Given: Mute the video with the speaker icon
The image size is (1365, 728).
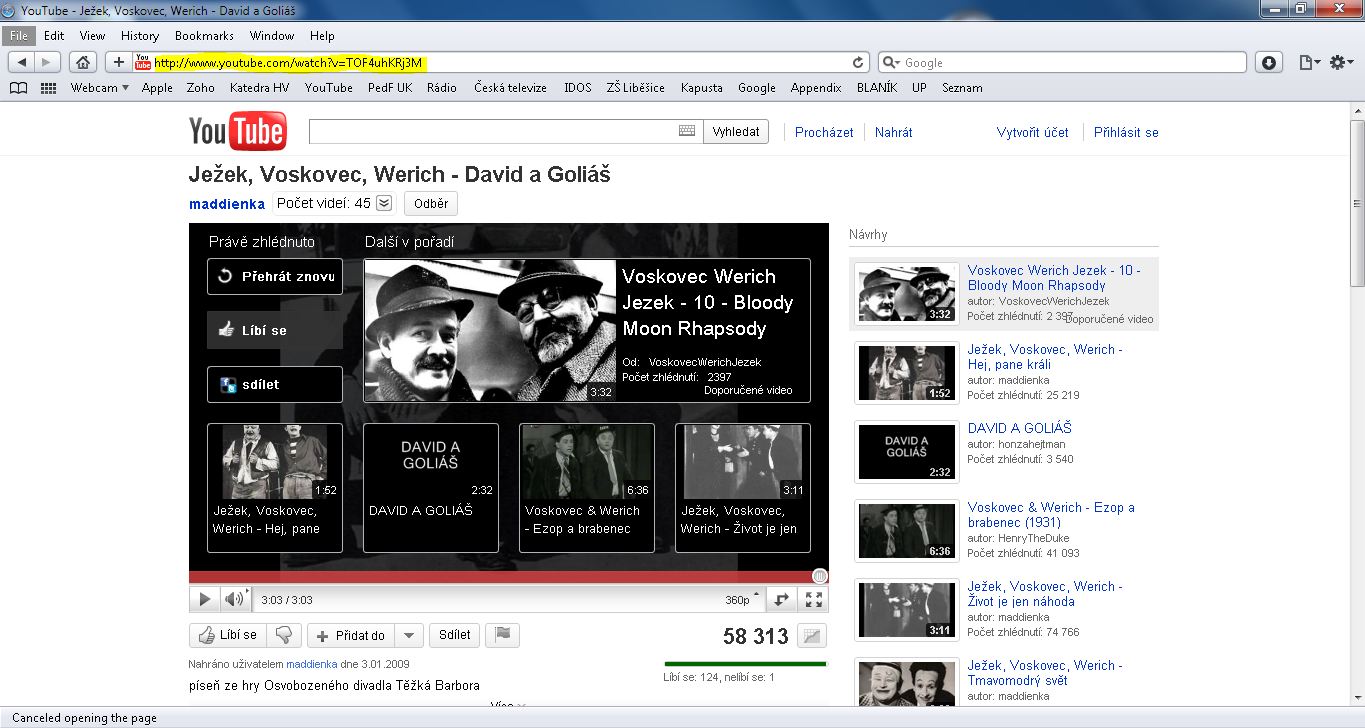Looking at the screenshot, I should click(x=234, y=599).
